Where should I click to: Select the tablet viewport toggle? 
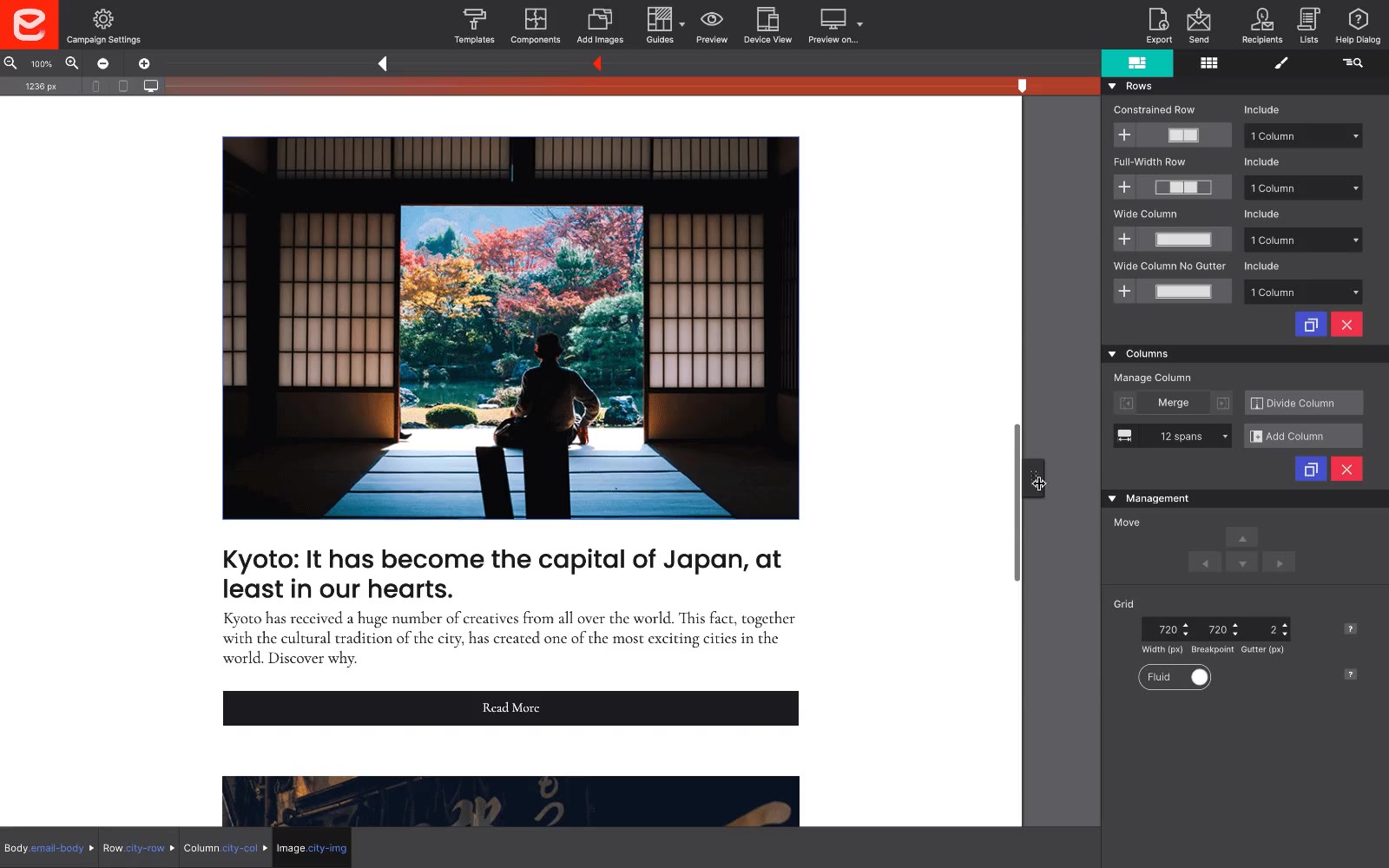[x=122, y=86]
